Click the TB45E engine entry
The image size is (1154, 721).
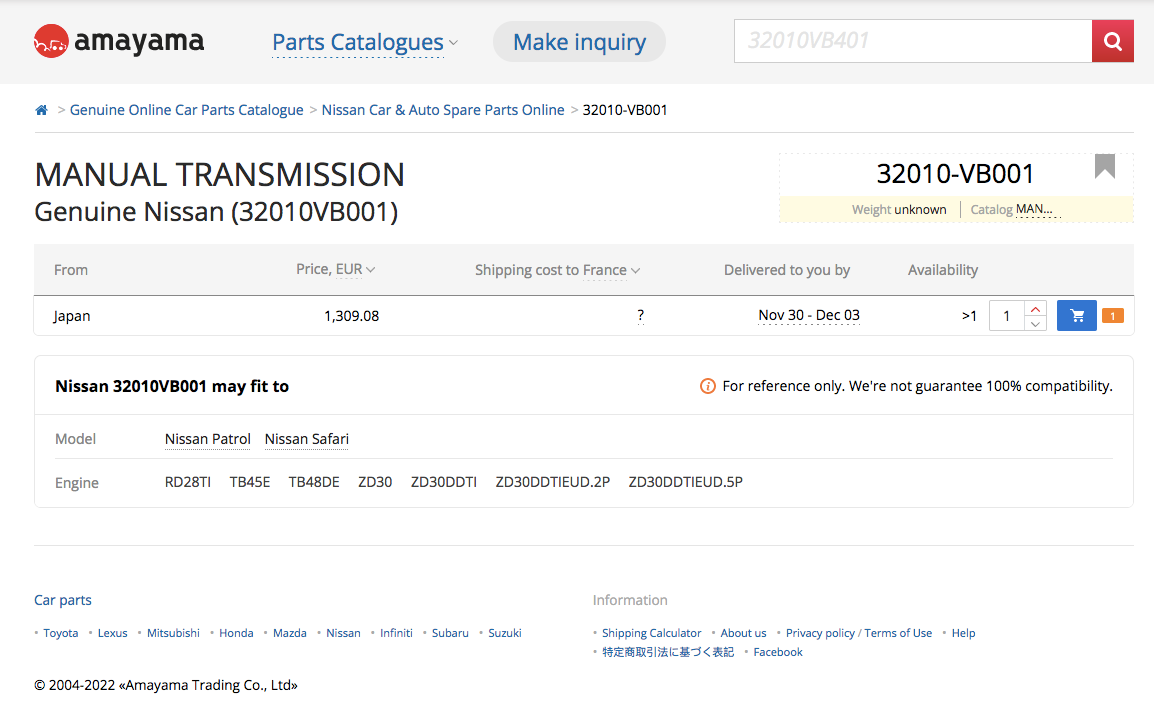249,483
